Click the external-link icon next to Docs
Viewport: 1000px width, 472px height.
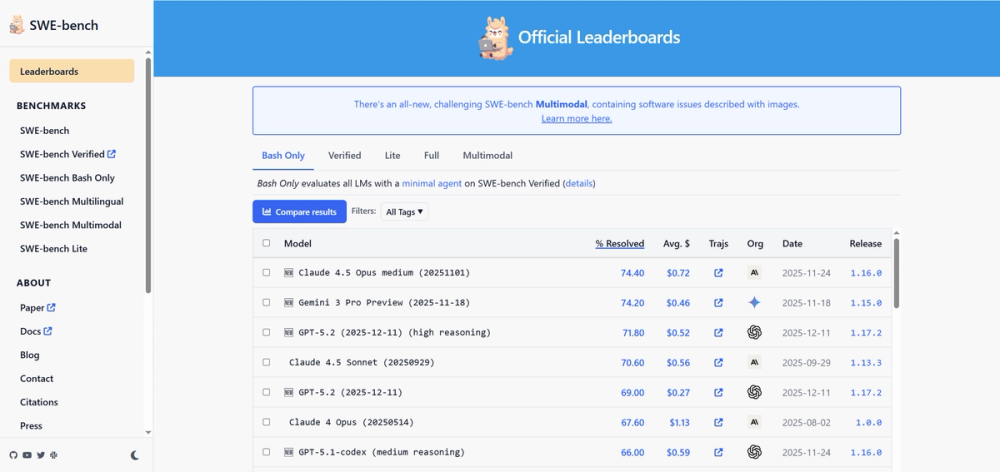(x=48, y=331)
